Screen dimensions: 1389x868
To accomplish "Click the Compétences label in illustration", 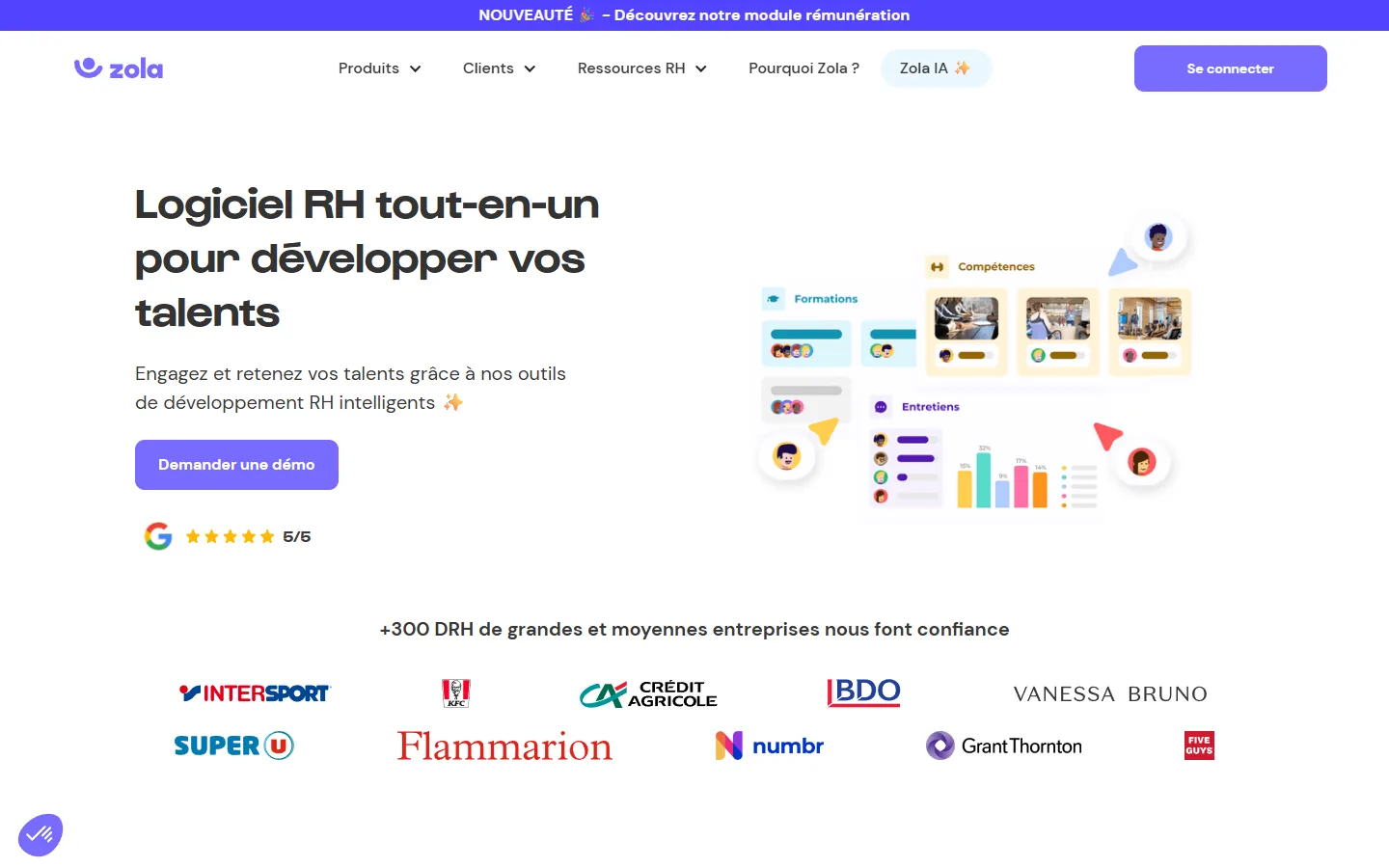I will tap(996, 267).
